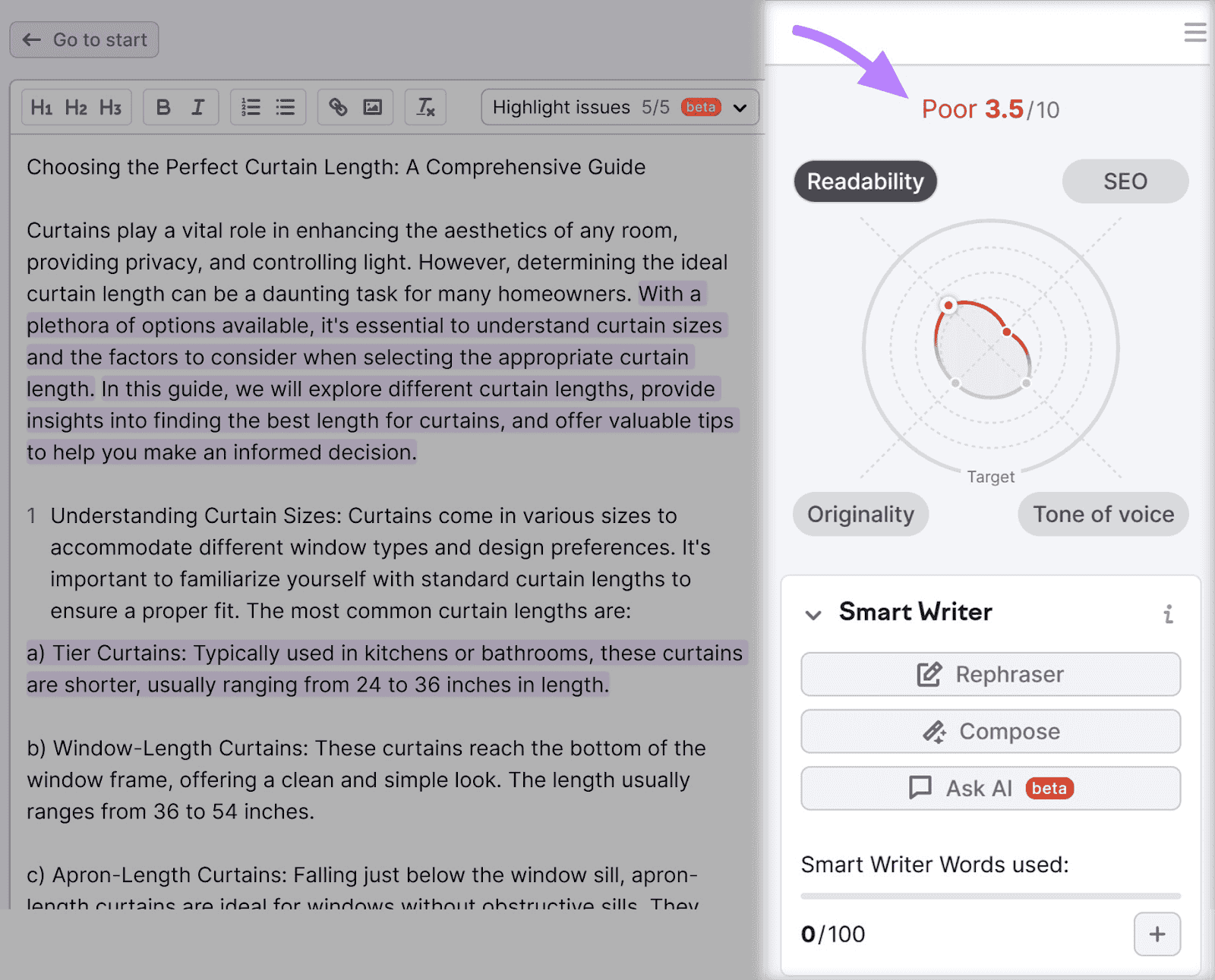Clear text formatting
This screenshot has width=1215, height=980.
425,107
